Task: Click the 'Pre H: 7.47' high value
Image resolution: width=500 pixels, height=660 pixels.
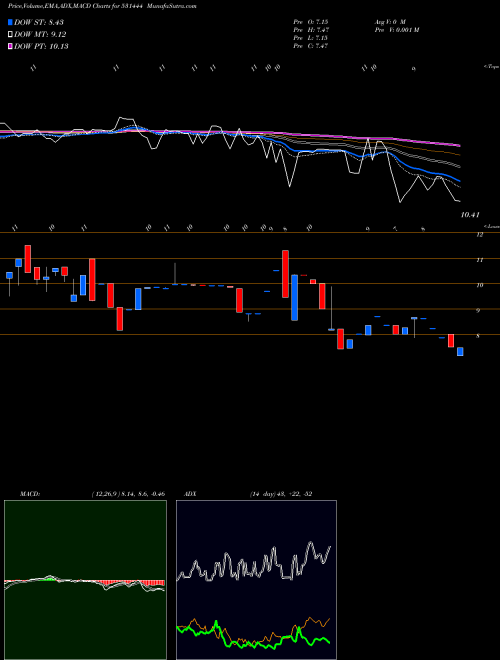Action: [311, 29]
